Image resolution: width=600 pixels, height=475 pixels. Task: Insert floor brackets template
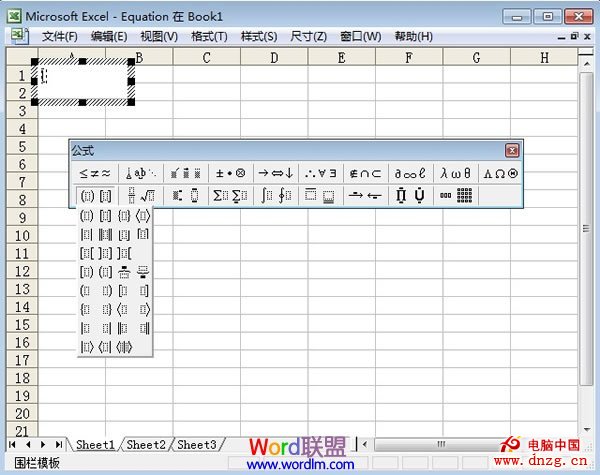(124, 234)
